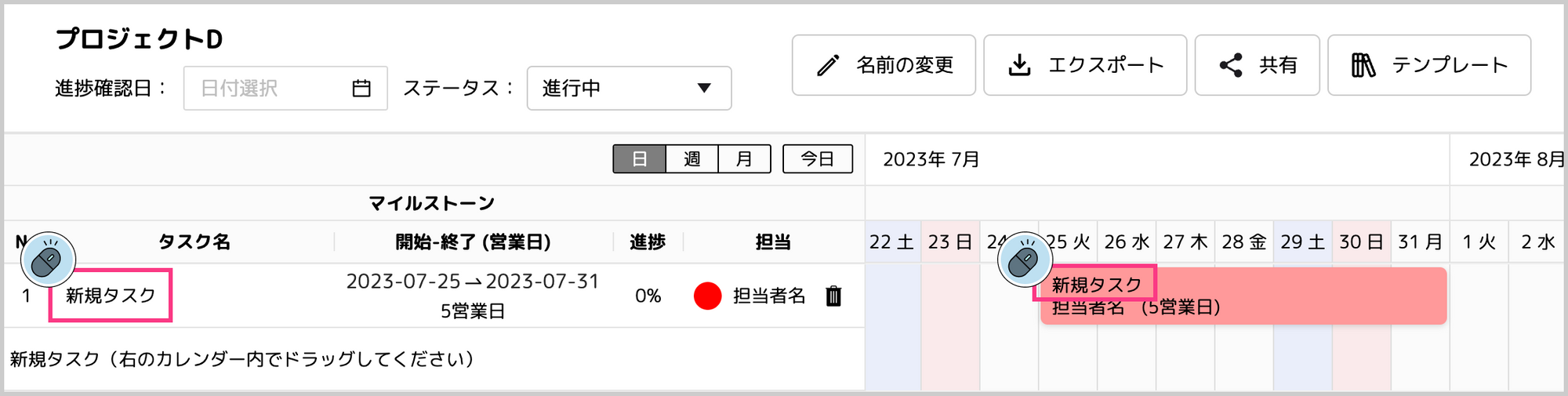Click the pencil icon for 名前の変更

point(828,65)
